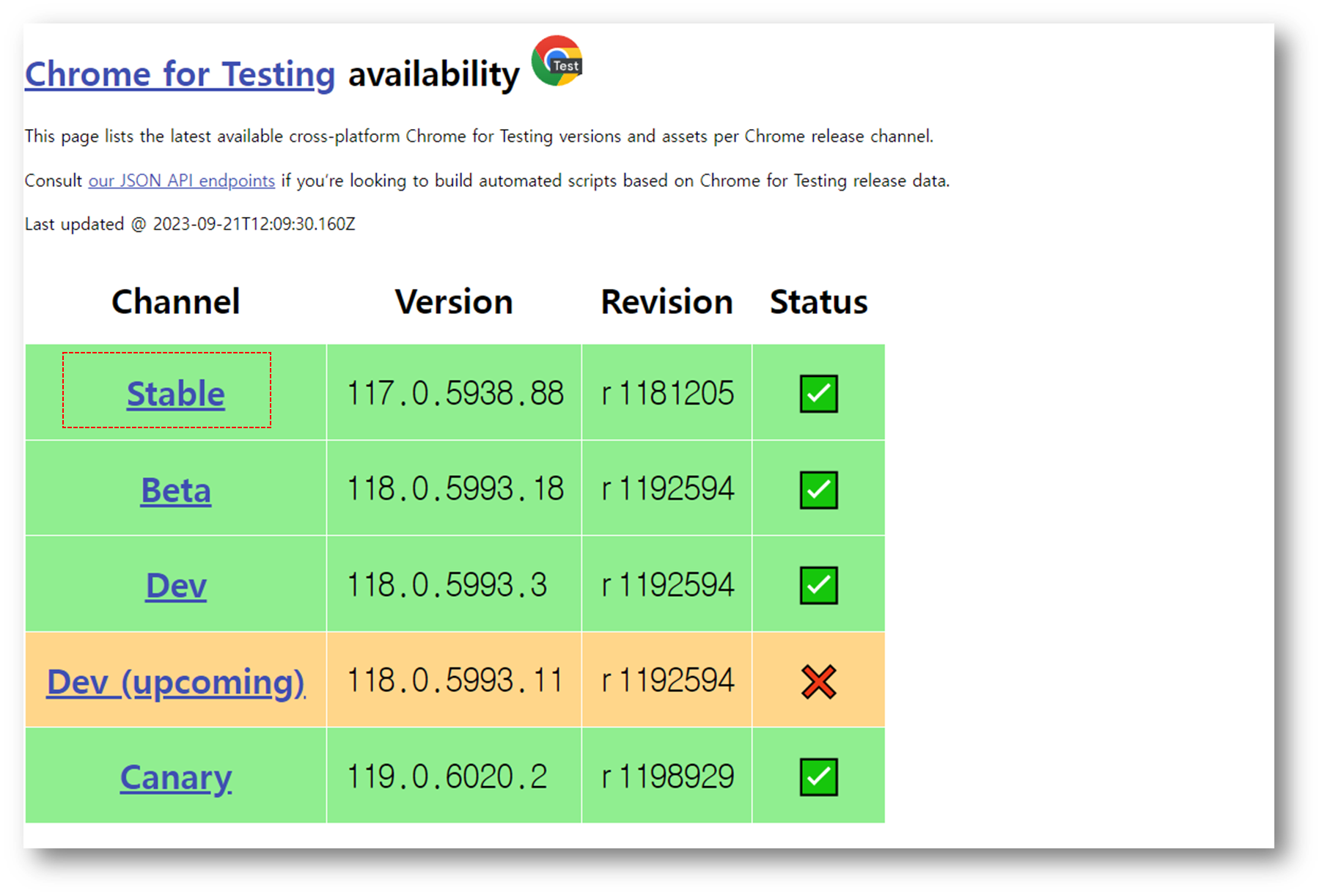Select revision r1198929 cell
1322x896 pixels.
pos(667,776)
